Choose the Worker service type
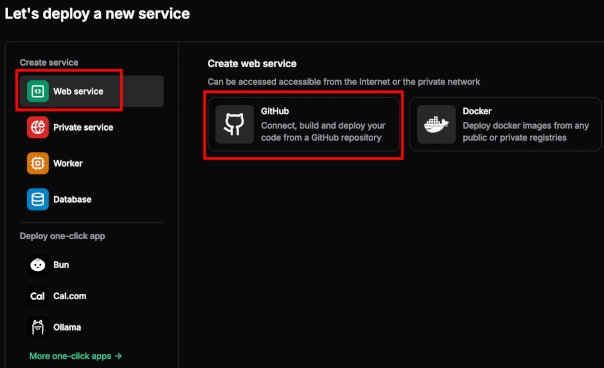This screenshot has height=368, width=604. point(92,163)
